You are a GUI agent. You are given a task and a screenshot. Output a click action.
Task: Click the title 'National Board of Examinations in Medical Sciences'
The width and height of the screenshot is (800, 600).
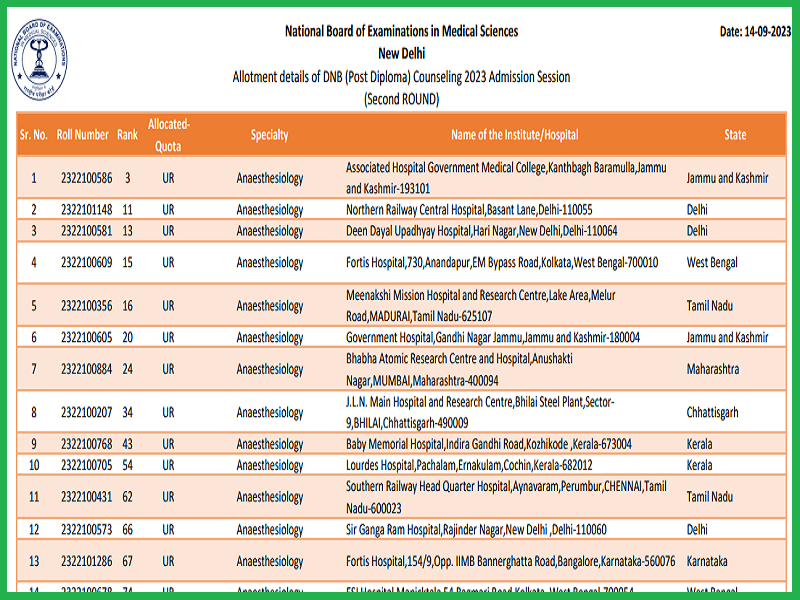click(x=402, y=32)
